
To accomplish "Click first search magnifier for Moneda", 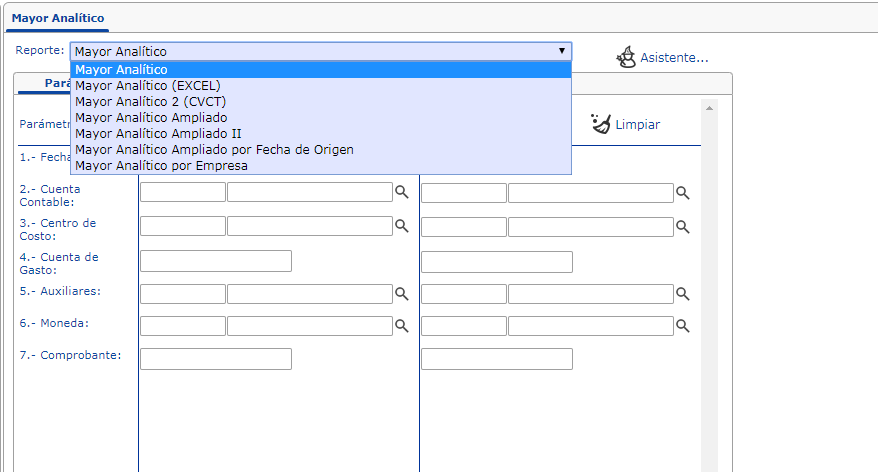I will pos(401,326).
